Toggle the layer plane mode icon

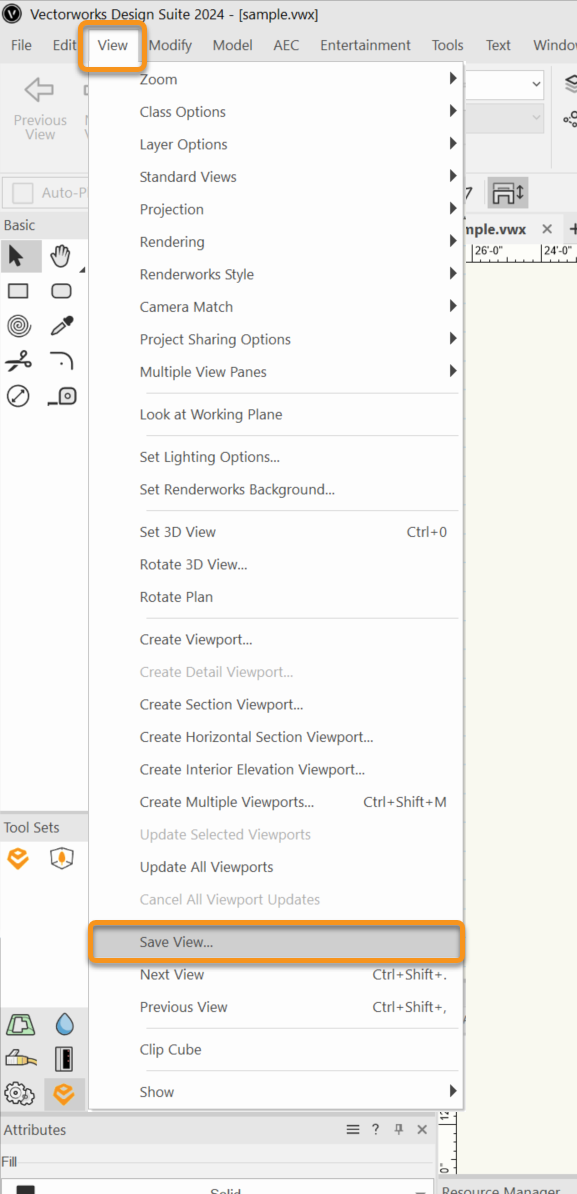[x=508, y=193]
